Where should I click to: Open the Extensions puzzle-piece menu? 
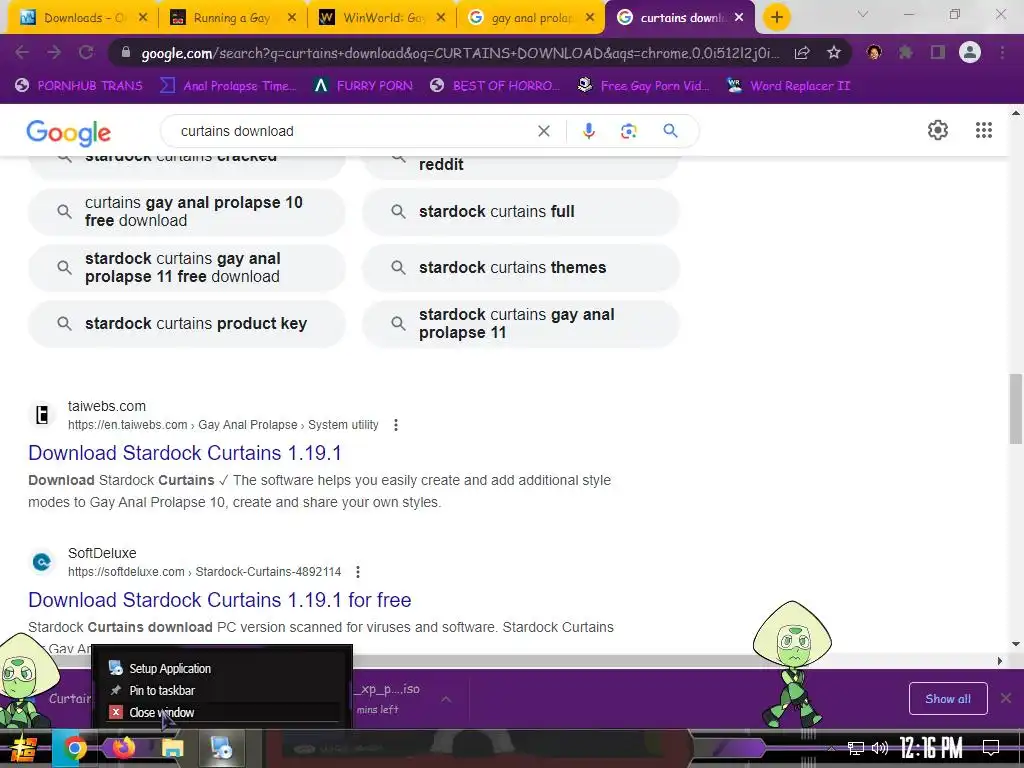(x=906, y=52)
